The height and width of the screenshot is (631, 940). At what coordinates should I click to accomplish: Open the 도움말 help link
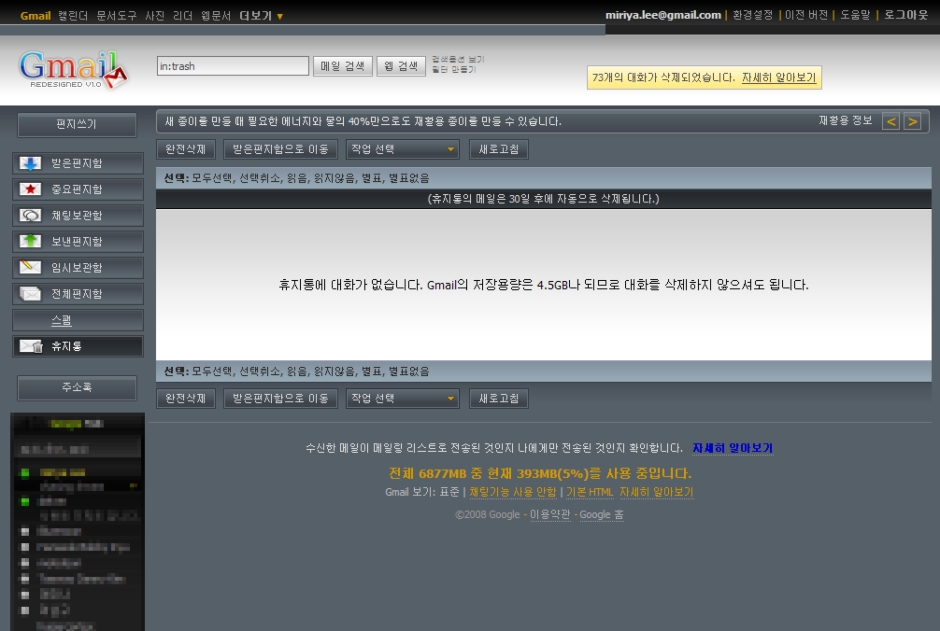pos(855,15)
